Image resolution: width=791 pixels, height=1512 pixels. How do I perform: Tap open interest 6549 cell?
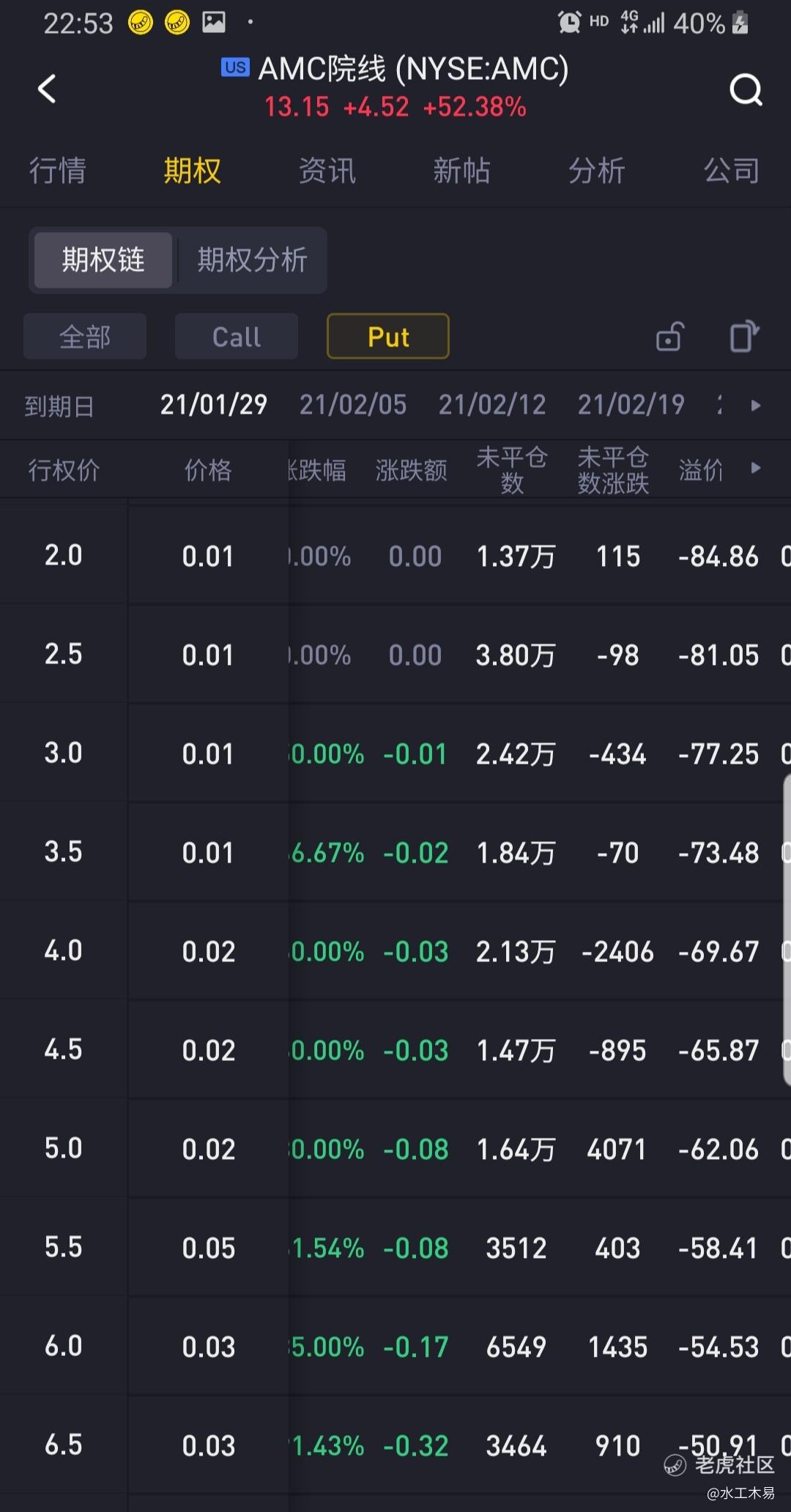[516, 1347]
